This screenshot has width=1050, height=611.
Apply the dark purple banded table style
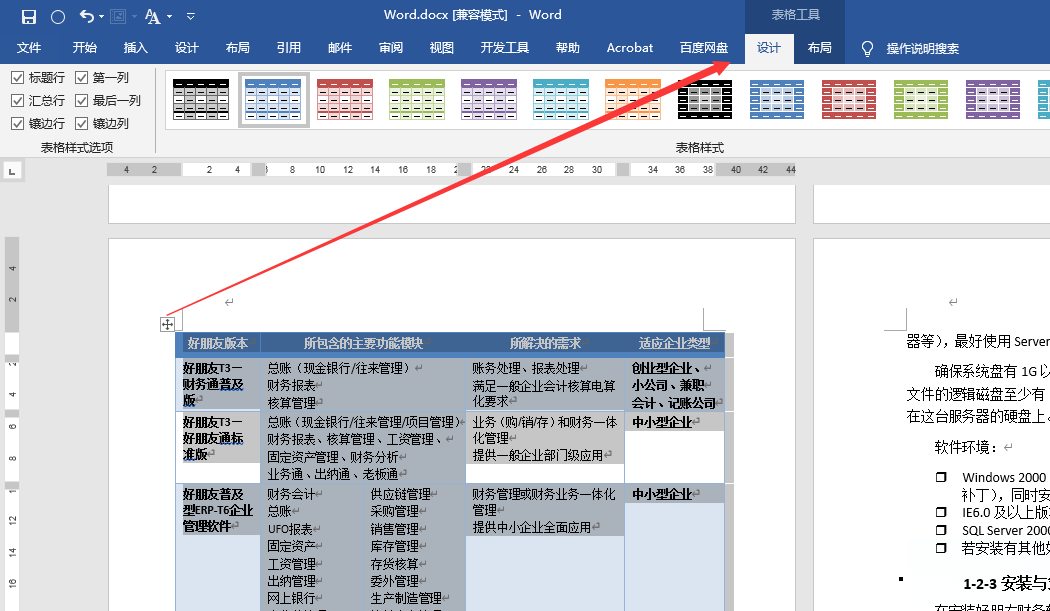tap(992, 99)
